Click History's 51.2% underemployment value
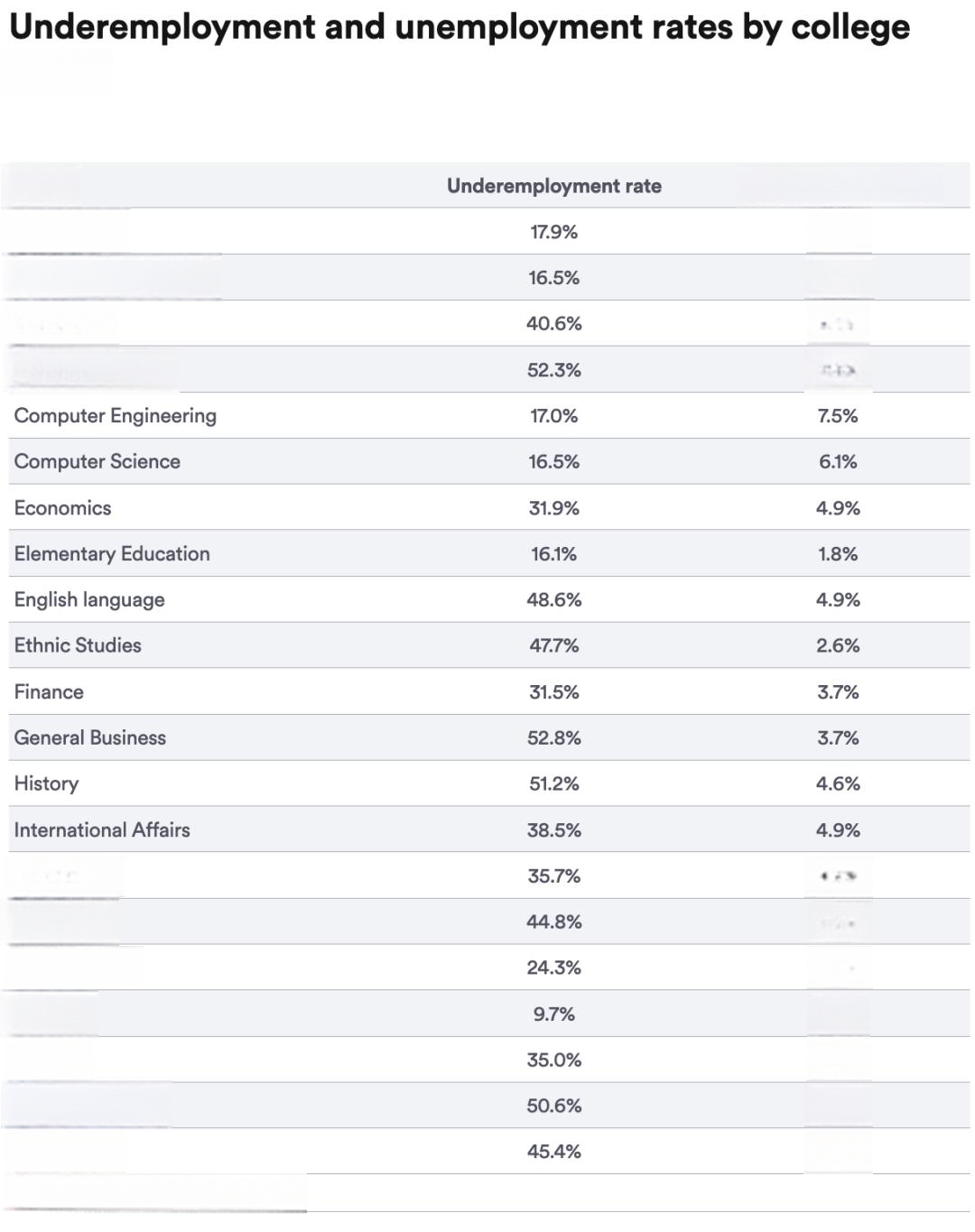Viewport: 975px width, 1232px height. (x=554, y=783)
